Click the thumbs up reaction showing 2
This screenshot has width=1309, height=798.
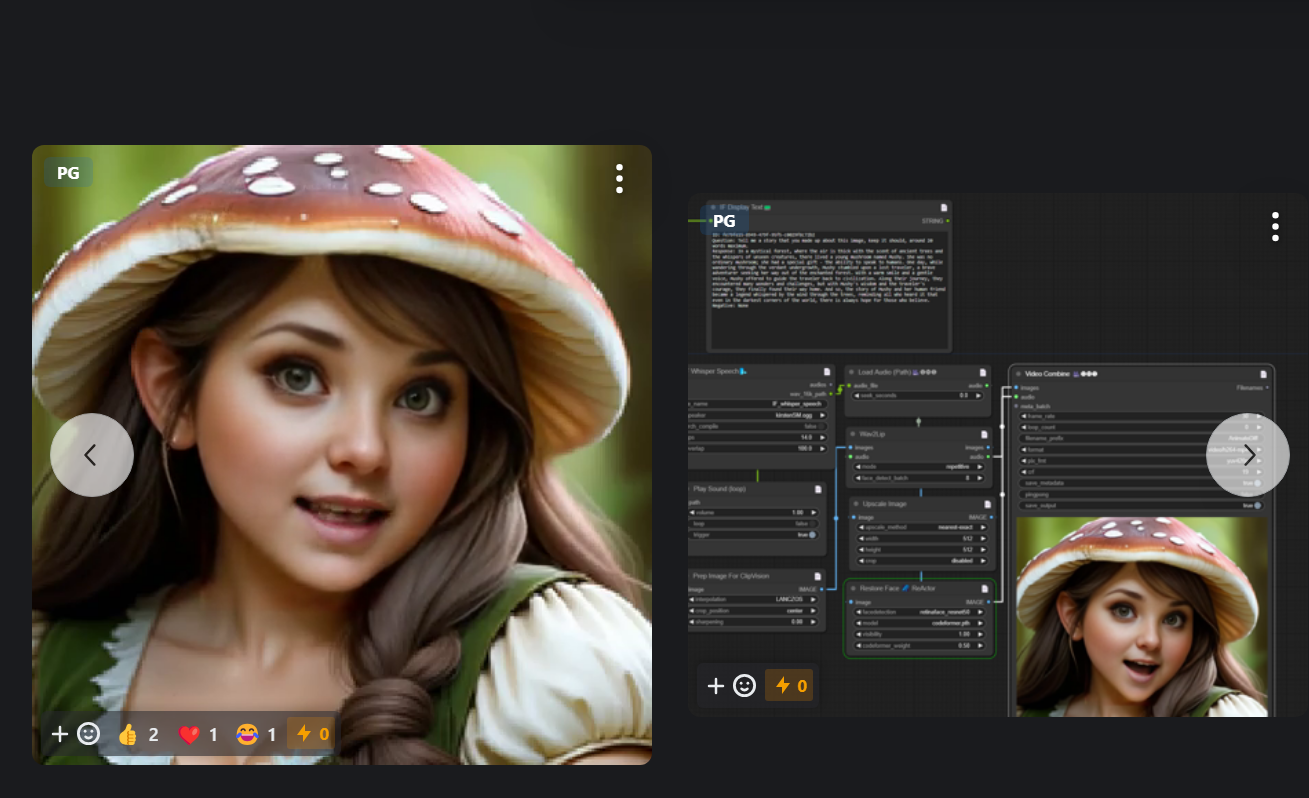[139, 735]
